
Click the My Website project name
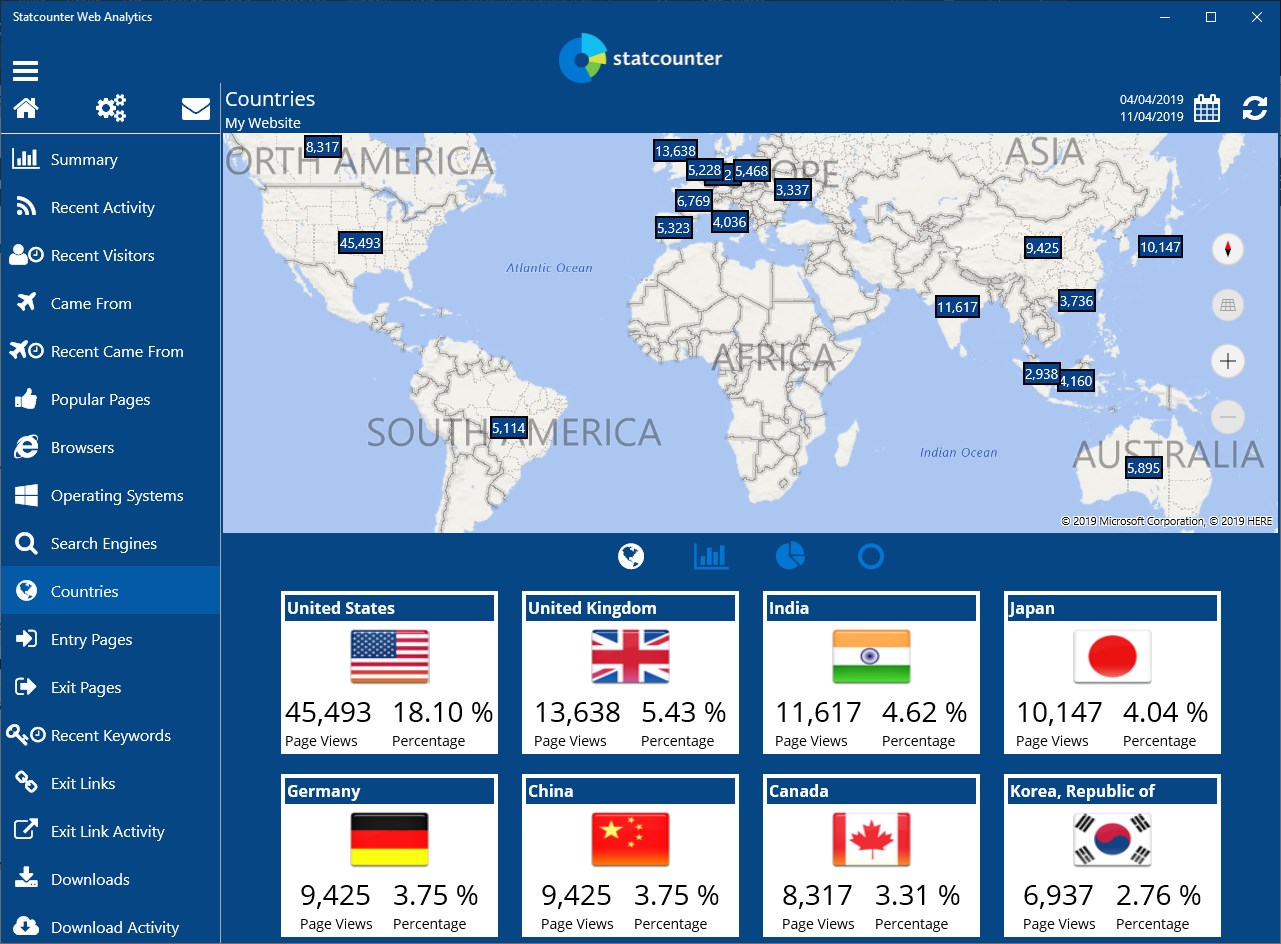point(263,123)
